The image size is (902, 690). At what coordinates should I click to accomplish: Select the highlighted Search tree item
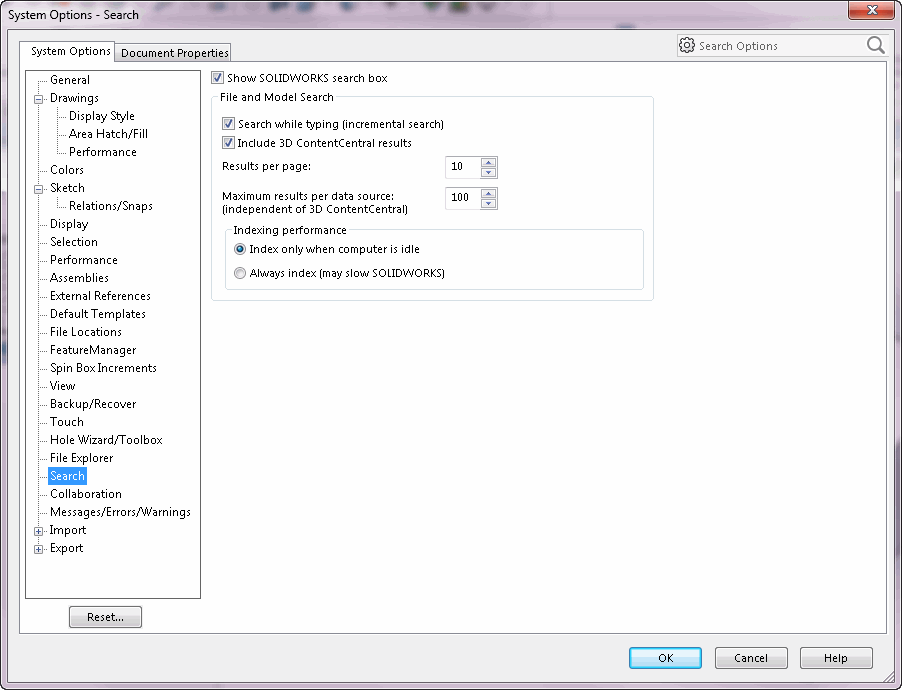click(x=67, y=476)
